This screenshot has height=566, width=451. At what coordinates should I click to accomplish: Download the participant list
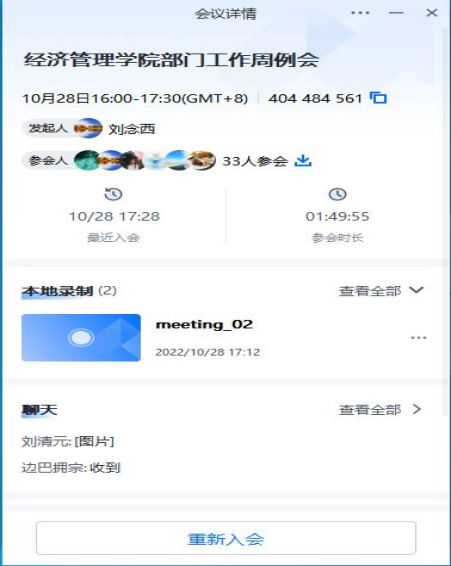tap(303, 161)
